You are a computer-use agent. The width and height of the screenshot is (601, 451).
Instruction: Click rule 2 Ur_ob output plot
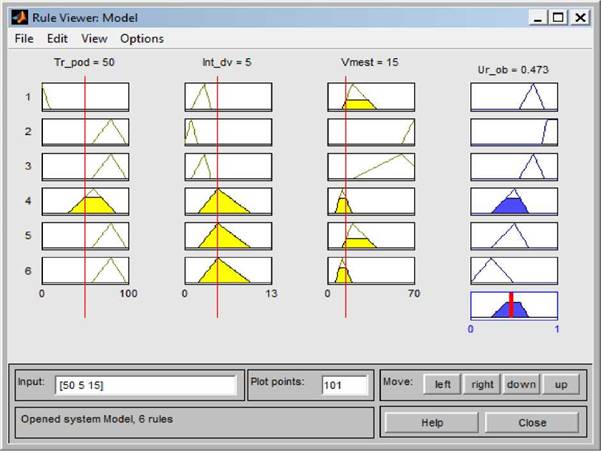click(514, 132)
